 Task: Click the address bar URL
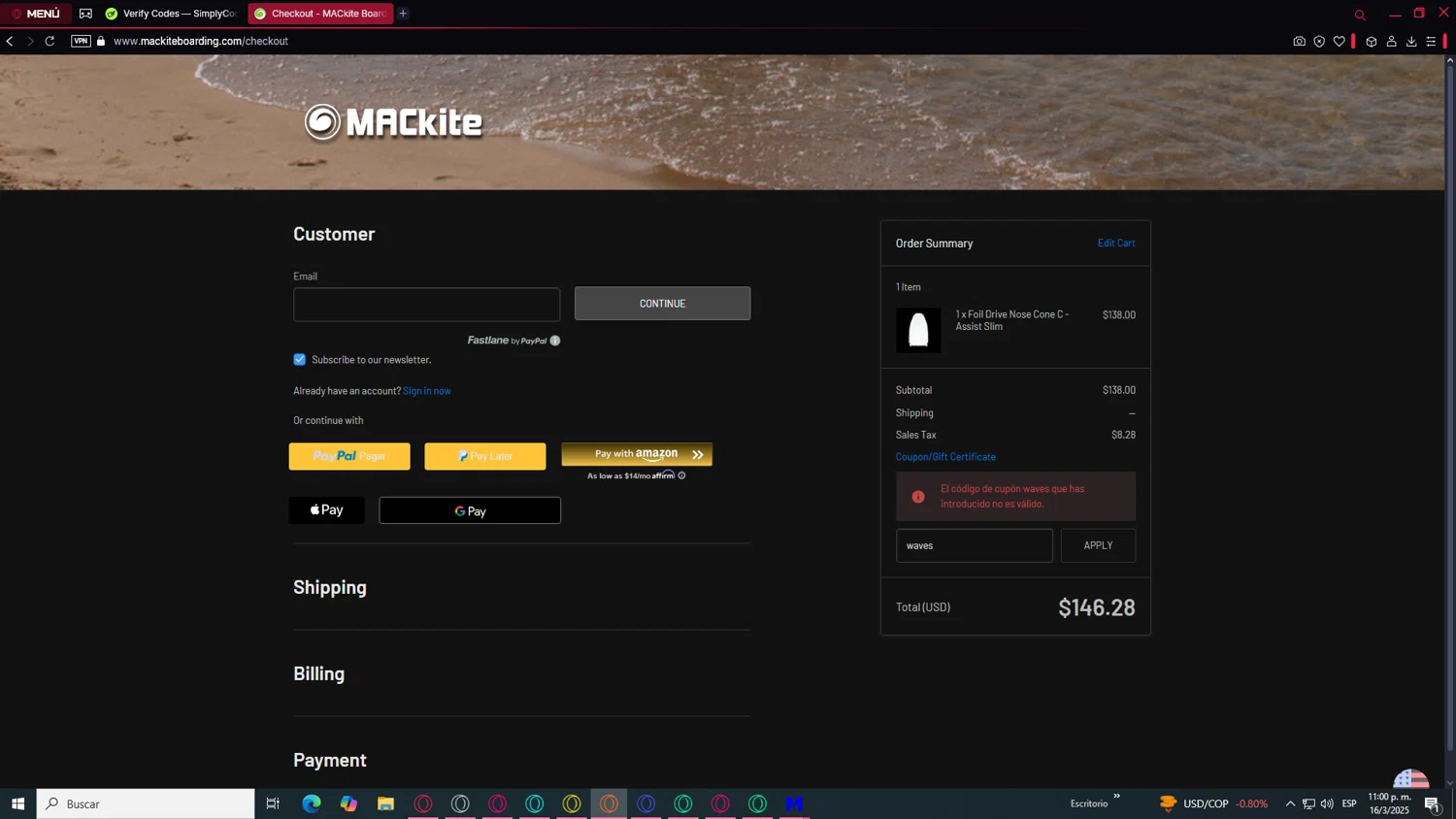point(201,41)
